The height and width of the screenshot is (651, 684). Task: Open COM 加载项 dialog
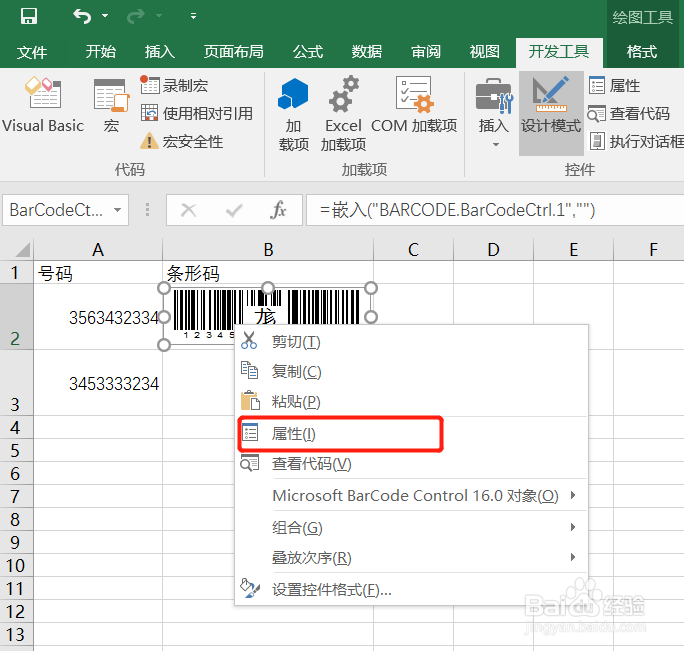414,105
